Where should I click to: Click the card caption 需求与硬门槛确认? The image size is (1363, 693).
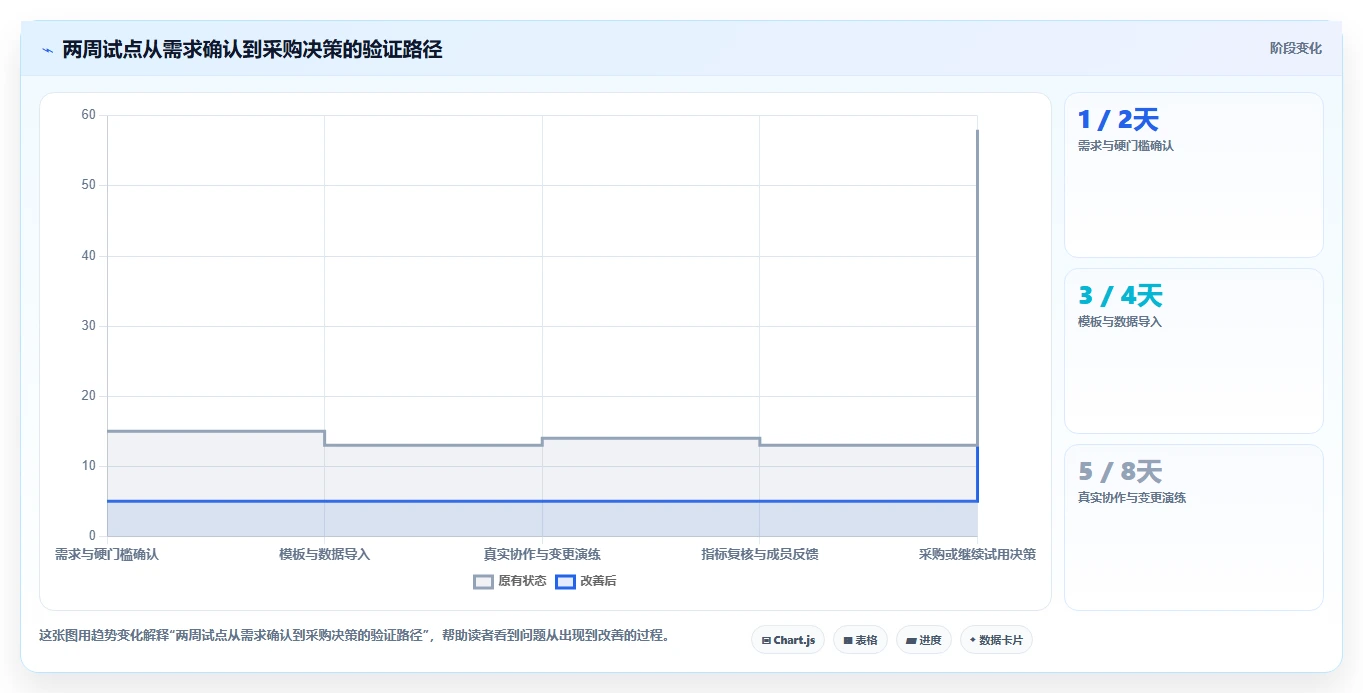pyautogui.click(x=1125, y=146)
